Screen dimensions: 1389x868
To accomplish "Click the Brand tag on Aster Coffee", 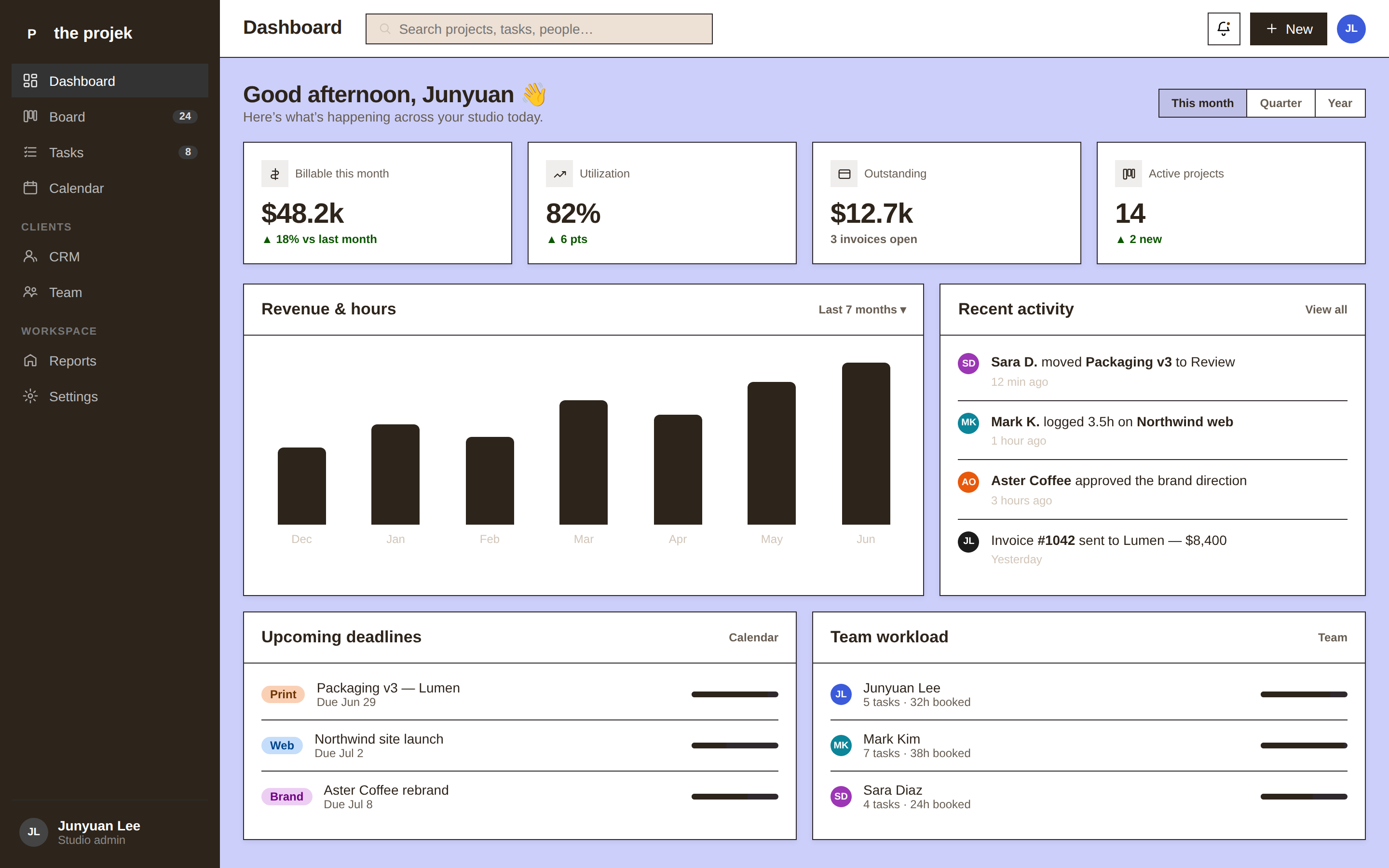I will (286, 797).
